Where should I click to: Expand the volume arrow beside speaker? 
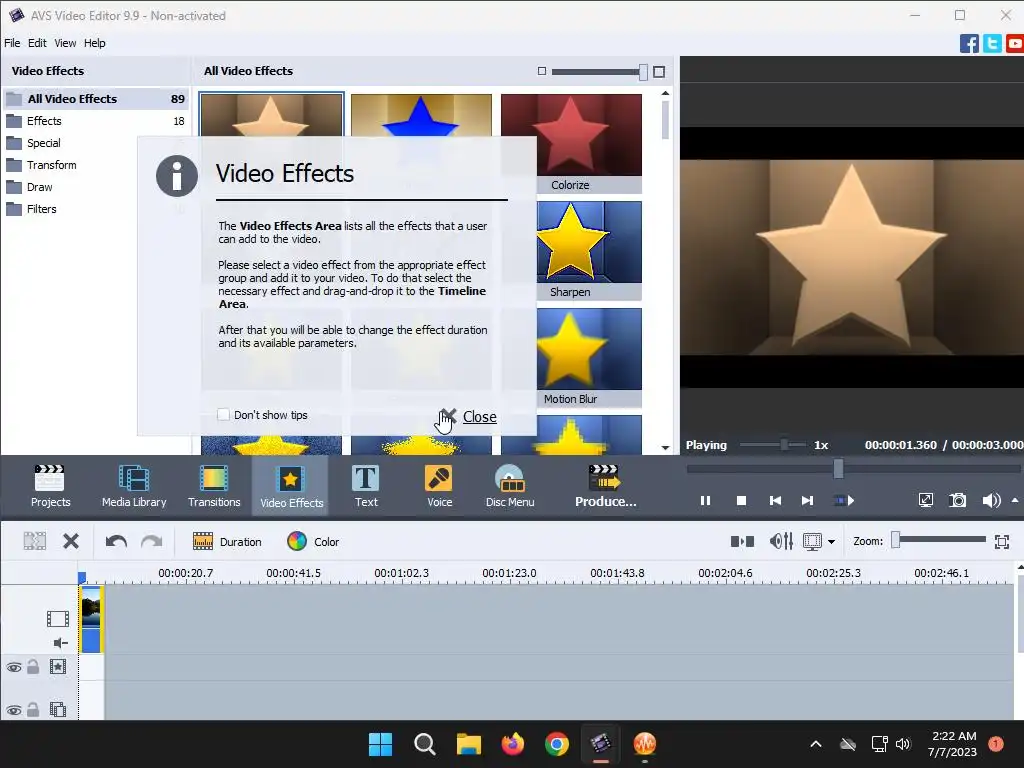(x=1015, y=500)
